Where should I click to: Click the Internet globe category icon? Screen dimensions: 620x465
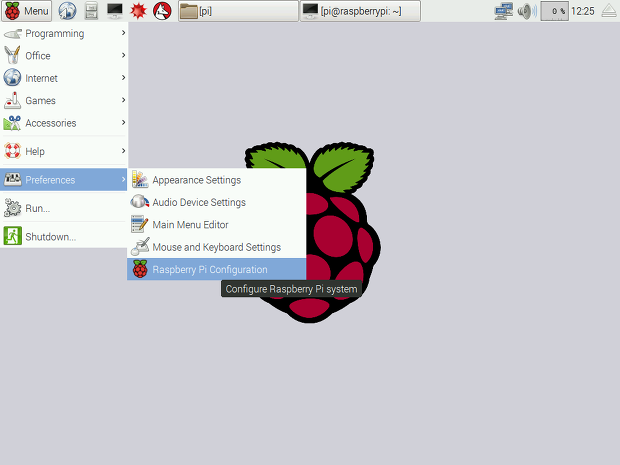click(x=12, y=78)
